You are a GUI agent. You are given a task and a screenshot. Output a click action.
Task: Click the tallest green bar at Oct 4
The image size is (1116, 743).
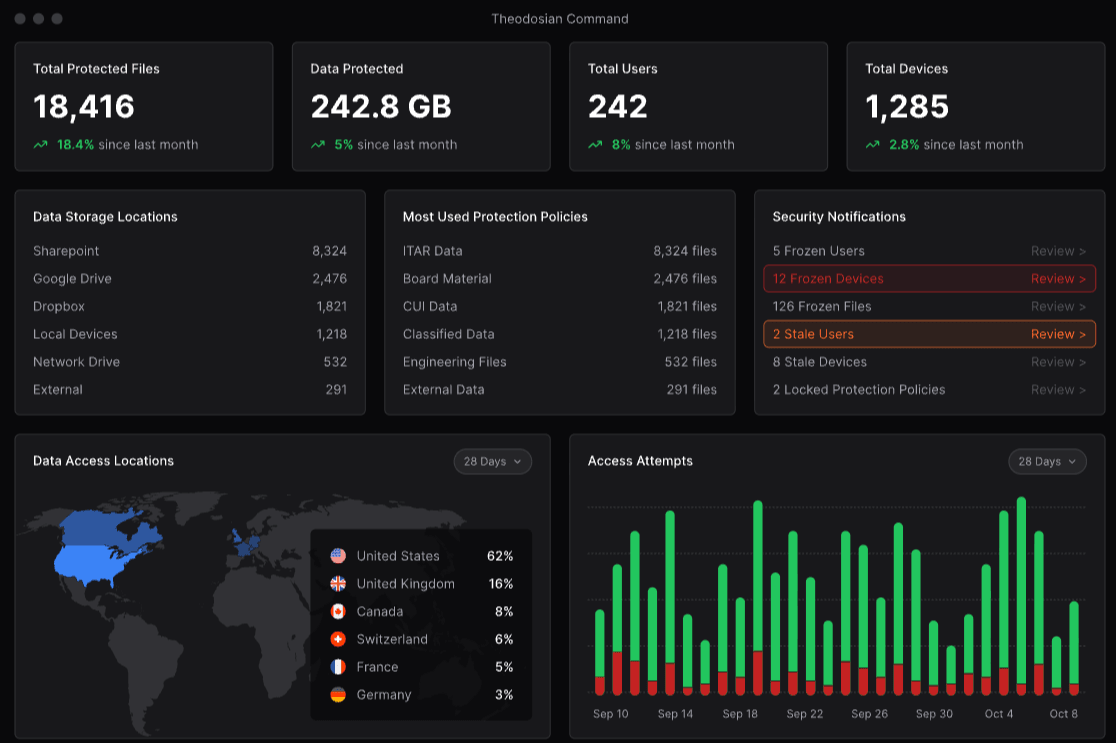coord(1020,560)
